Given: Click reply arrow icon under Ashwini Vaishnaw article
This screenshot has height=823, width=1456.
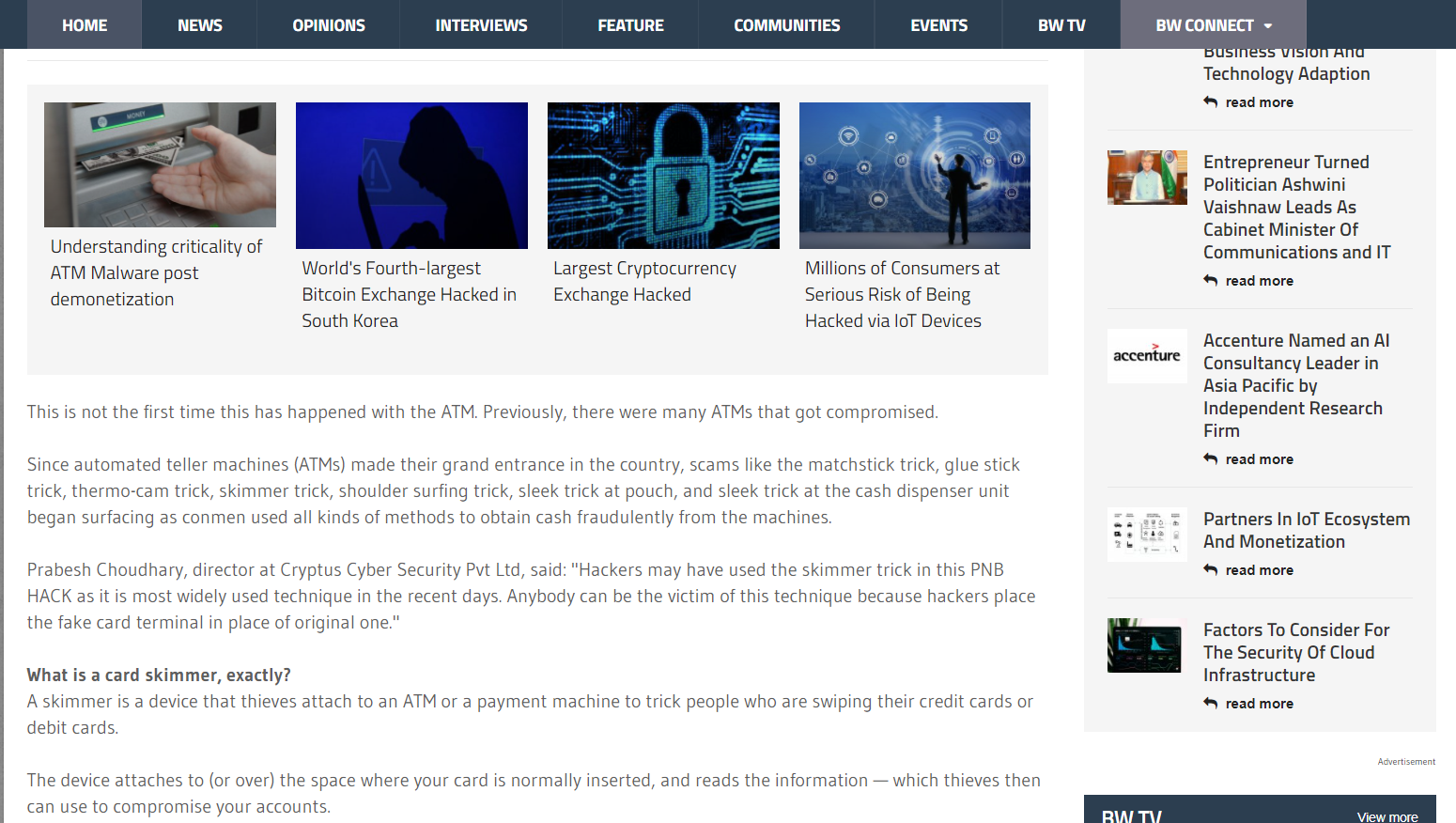Looking at the screenshot, I should tap(1211, 280).
